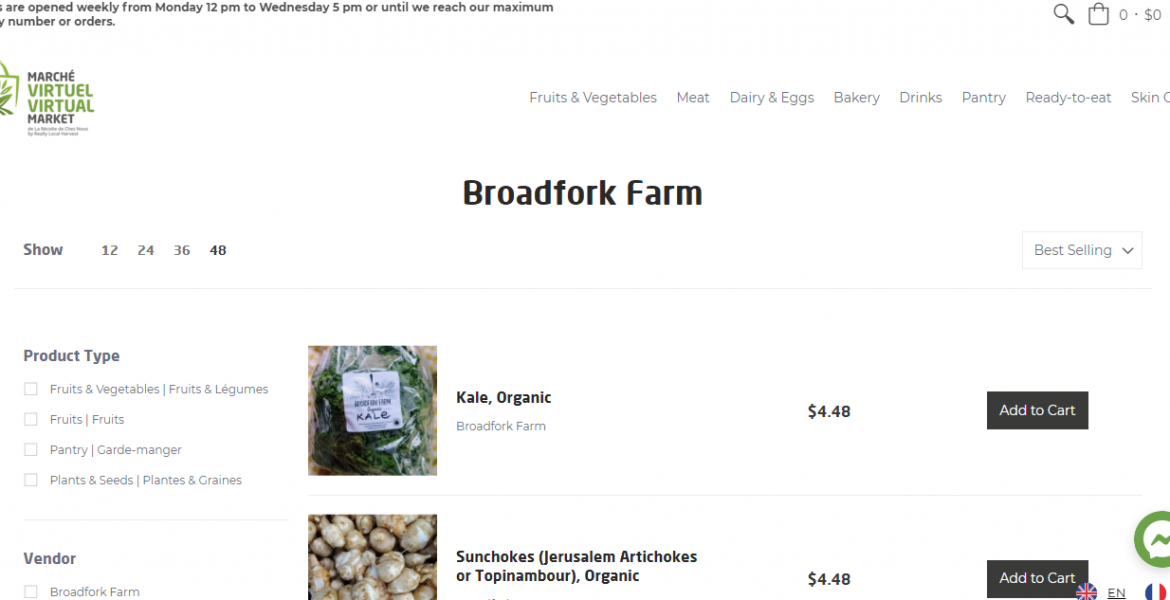Switch language with the UK flag icon
Viewport: 1170px width, 600px height.
click(1086, 593)
